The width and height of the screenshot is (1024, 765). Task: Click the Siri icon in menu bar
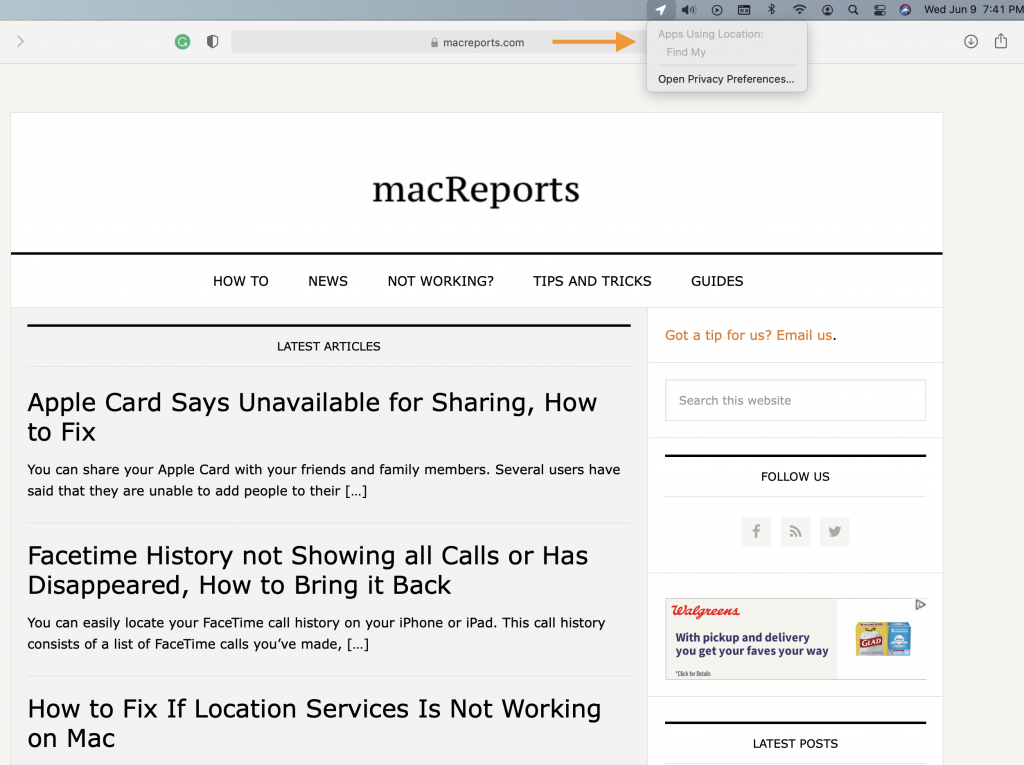point(905,10)
